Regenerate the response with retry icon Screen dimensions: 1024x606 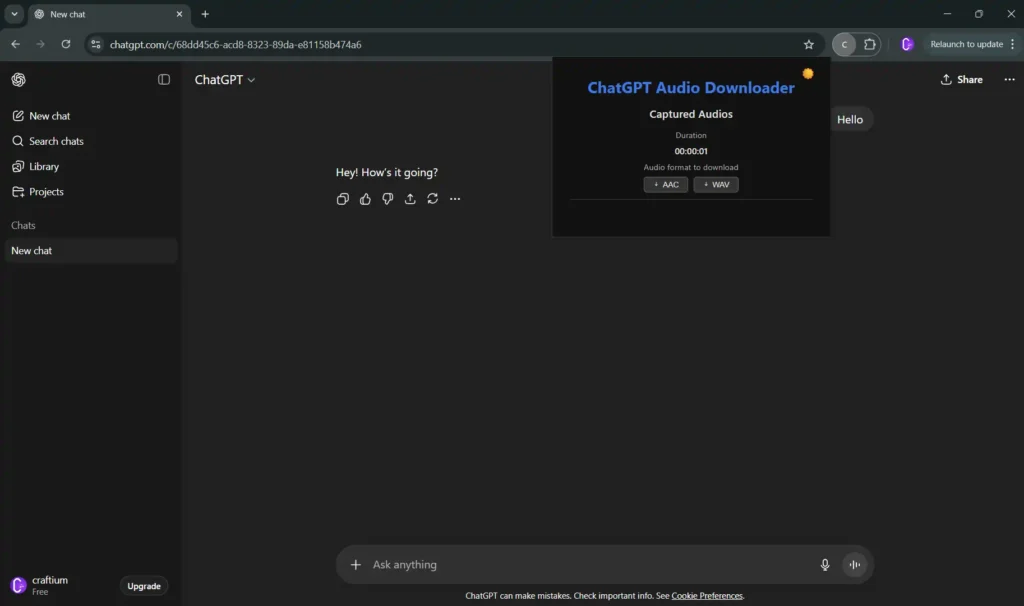coord(433,199)
